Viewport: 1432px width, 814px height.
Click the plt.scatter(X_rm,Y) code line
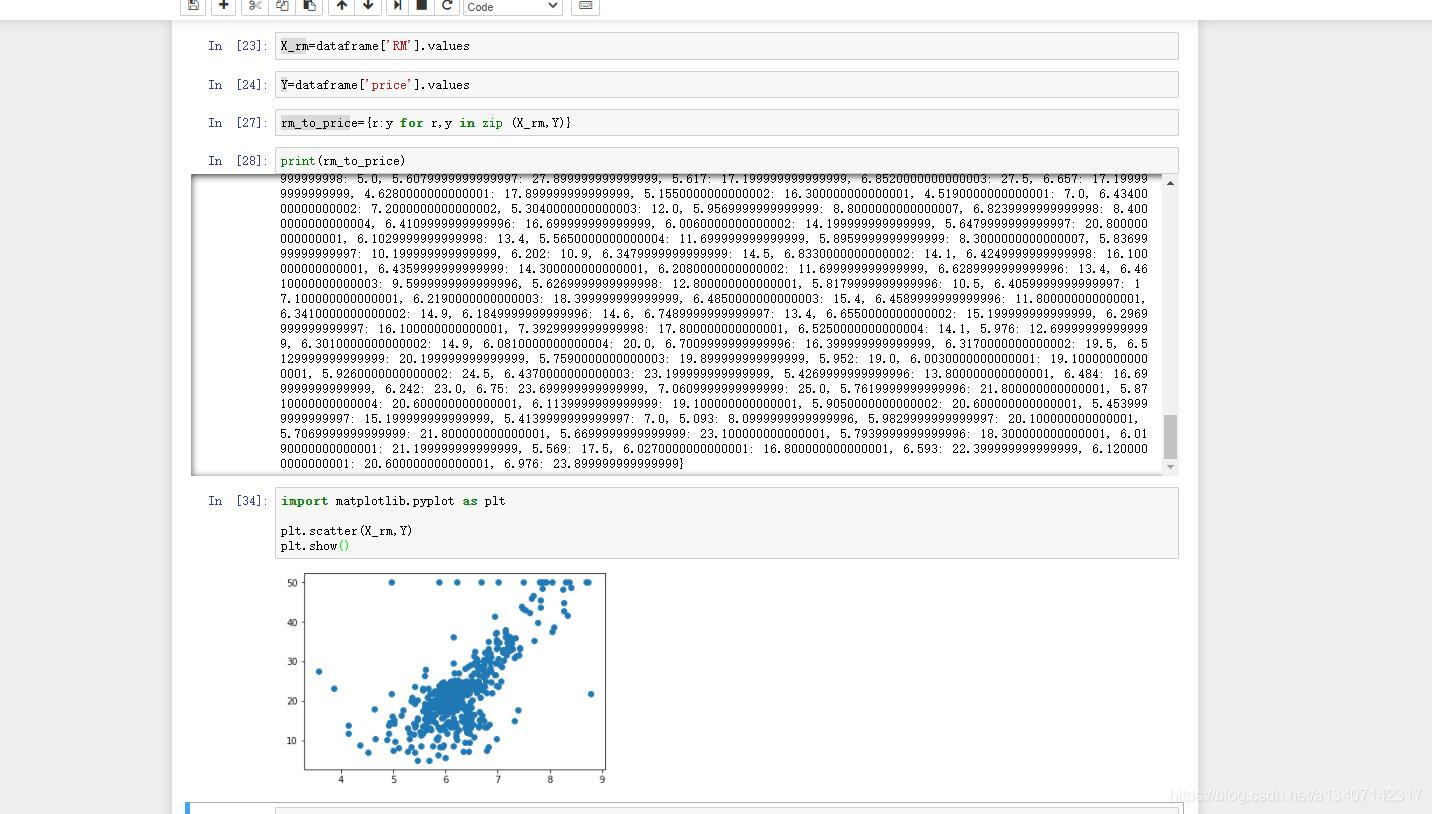(346, 531)
